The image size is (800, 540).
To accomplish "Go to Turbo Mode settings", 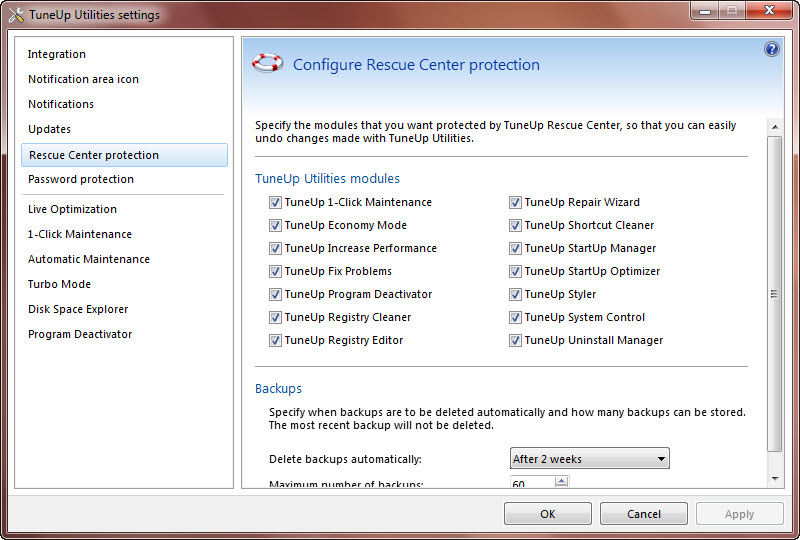I will 59,284.
